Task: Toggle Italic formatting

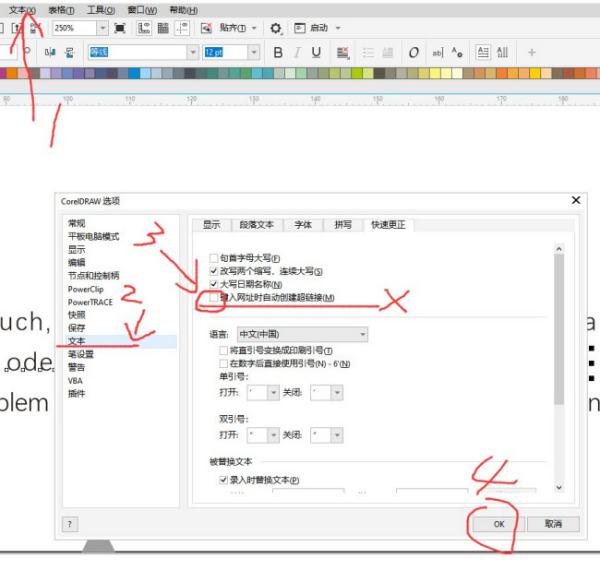Action: coord(297,52)
